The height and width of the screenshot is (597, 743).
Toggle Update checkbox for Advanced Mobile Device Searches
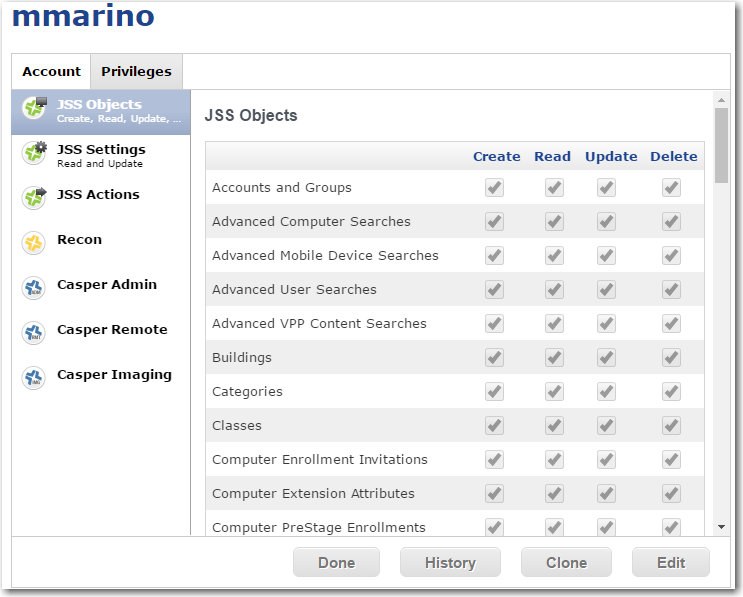[x=607, y=256]
